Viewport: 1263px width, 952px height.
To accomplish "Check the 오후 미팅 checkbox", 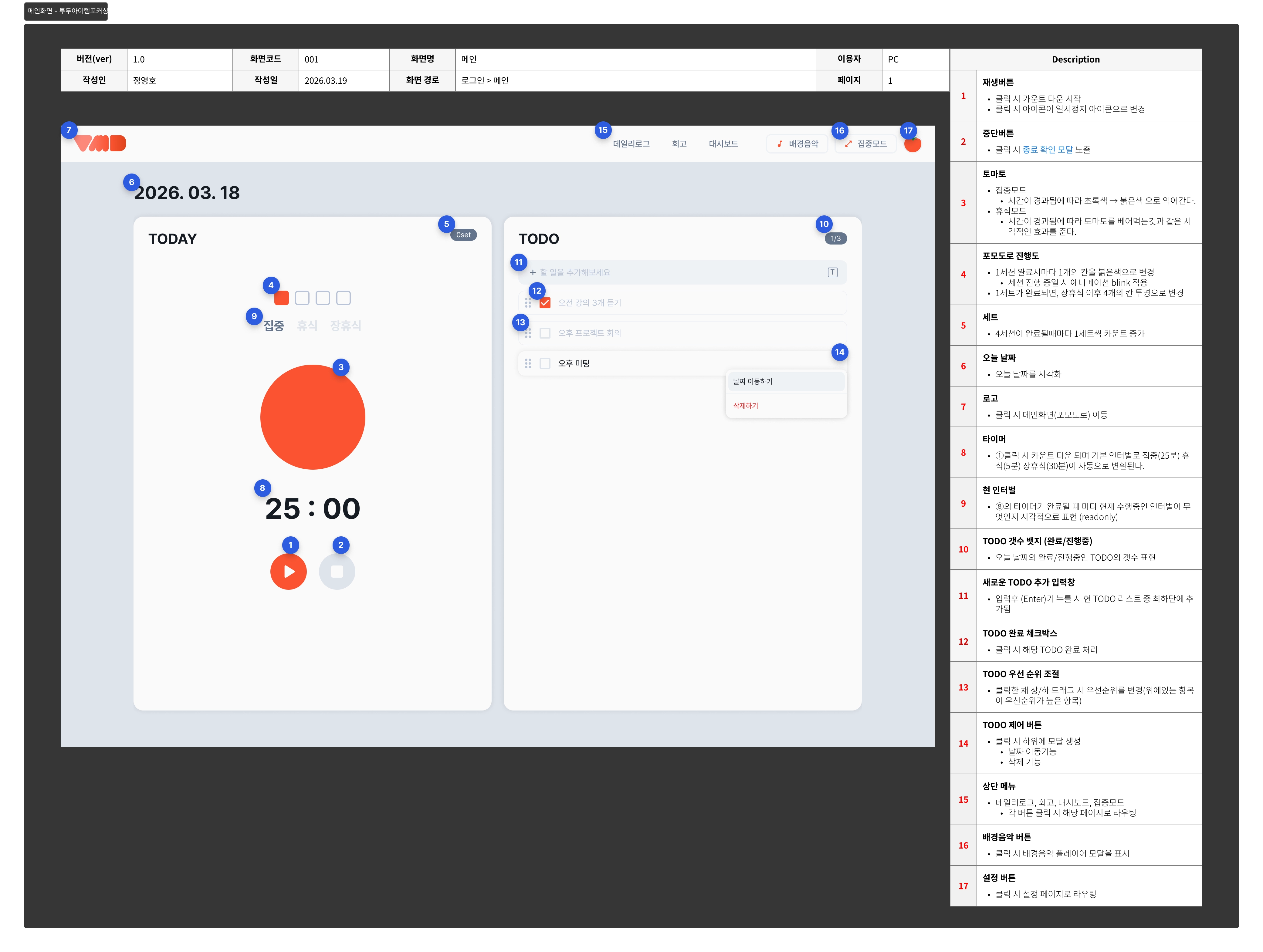I will [x=545, y=363].
